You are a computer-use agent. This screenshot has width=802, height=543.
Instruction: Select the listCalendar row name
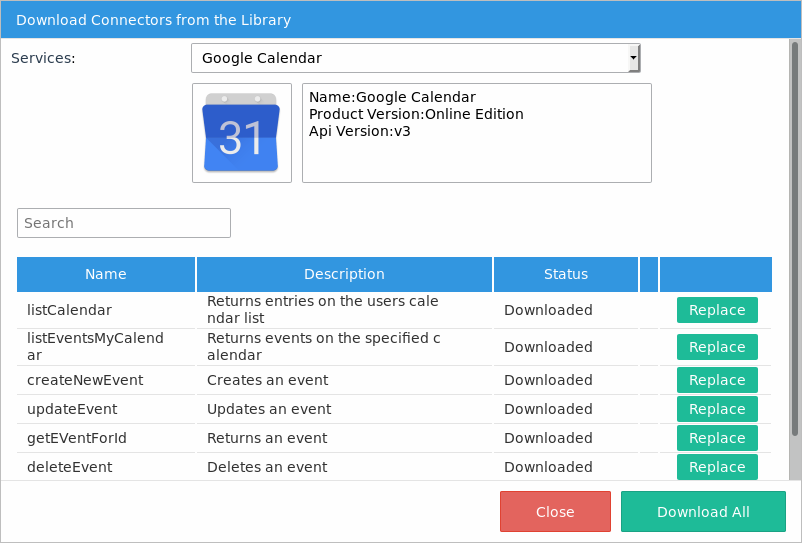click(x=69, y=310)
